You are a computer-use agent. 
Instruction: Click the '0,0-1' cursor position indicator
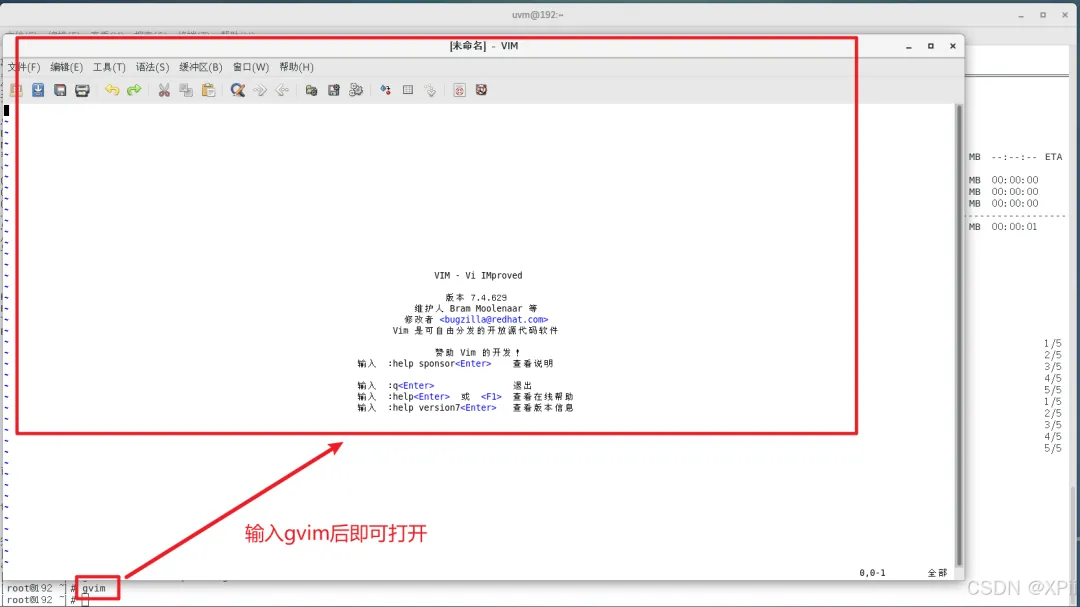coord(872,573)
